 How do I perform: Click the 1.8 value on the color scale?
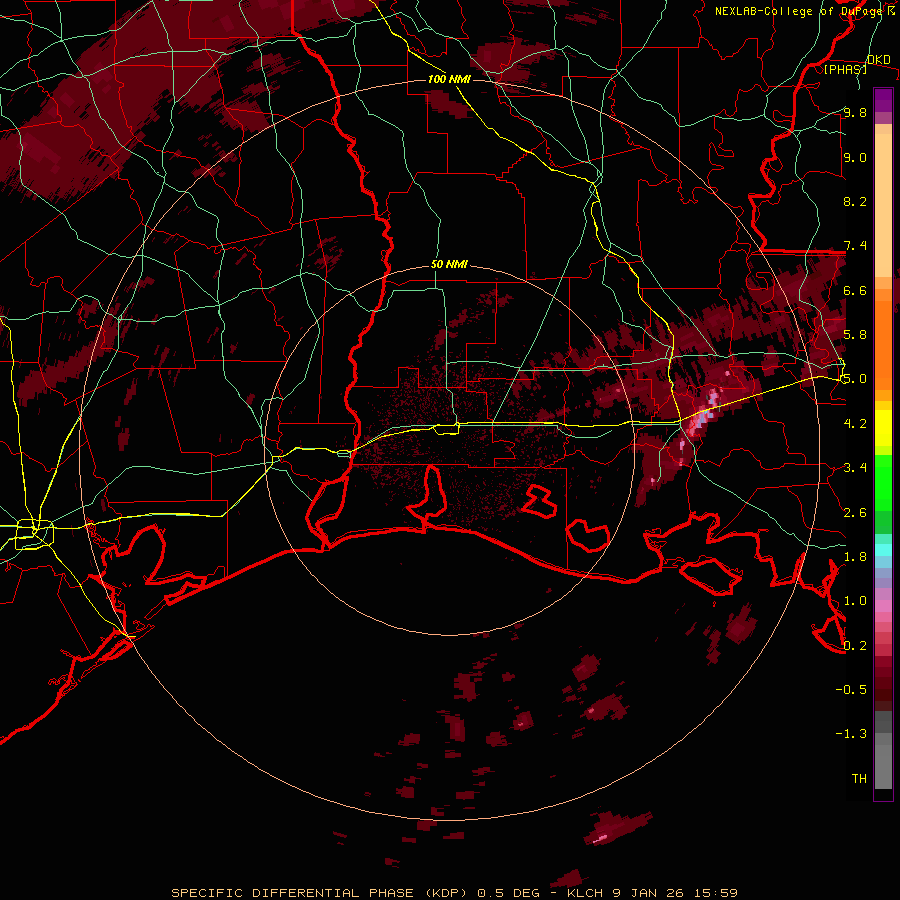click(x=855, y=557)
